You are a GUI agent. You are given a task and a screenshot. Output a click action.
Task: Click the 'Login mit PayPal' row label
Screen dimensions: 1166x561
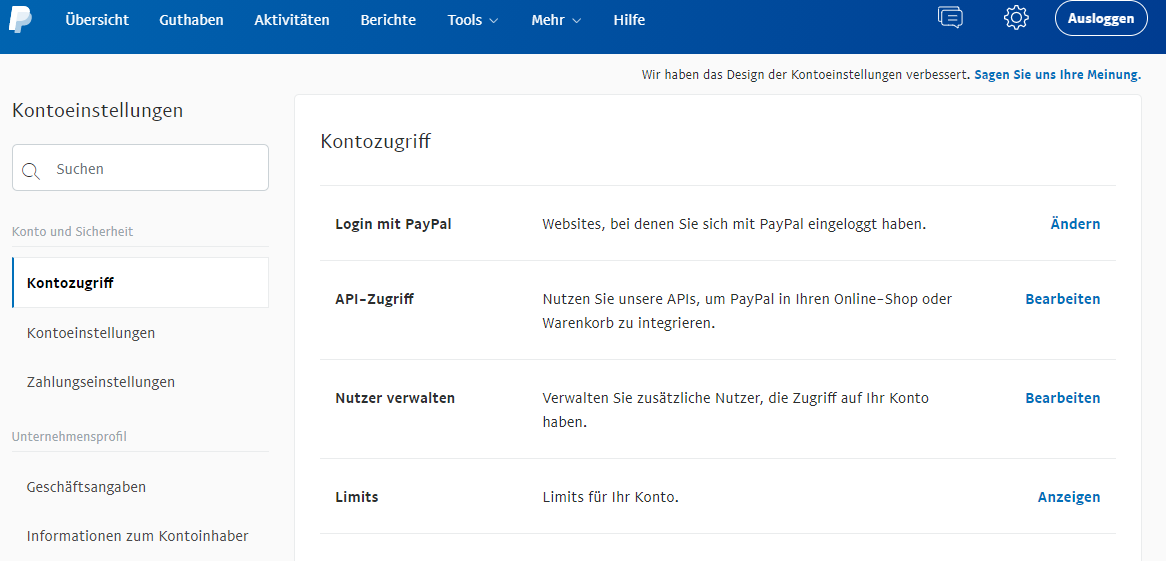393,224
